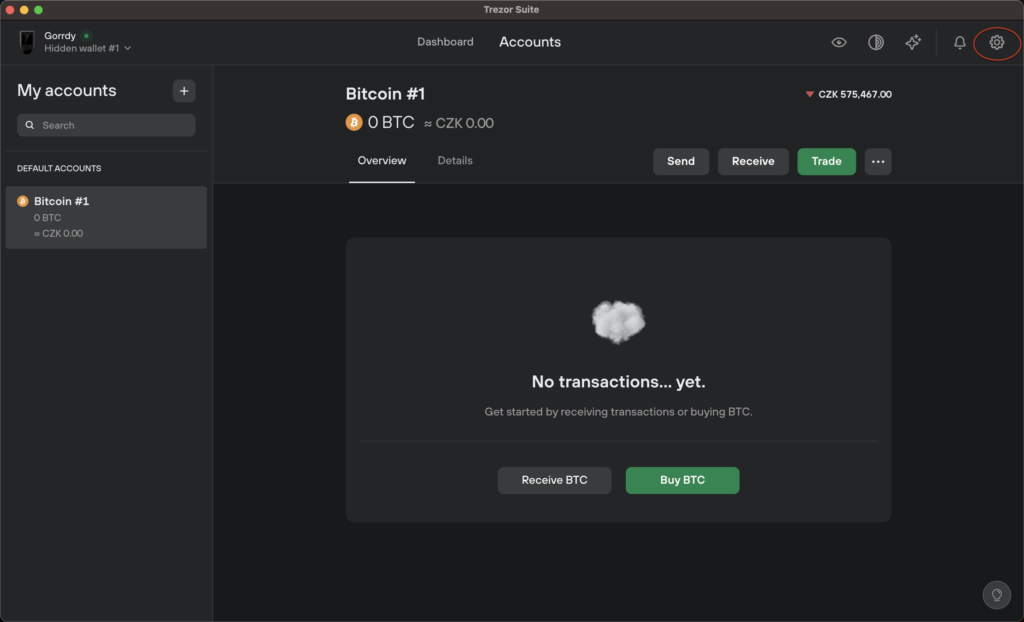Toggle Tor with the half-circle icon

[876, 42]
